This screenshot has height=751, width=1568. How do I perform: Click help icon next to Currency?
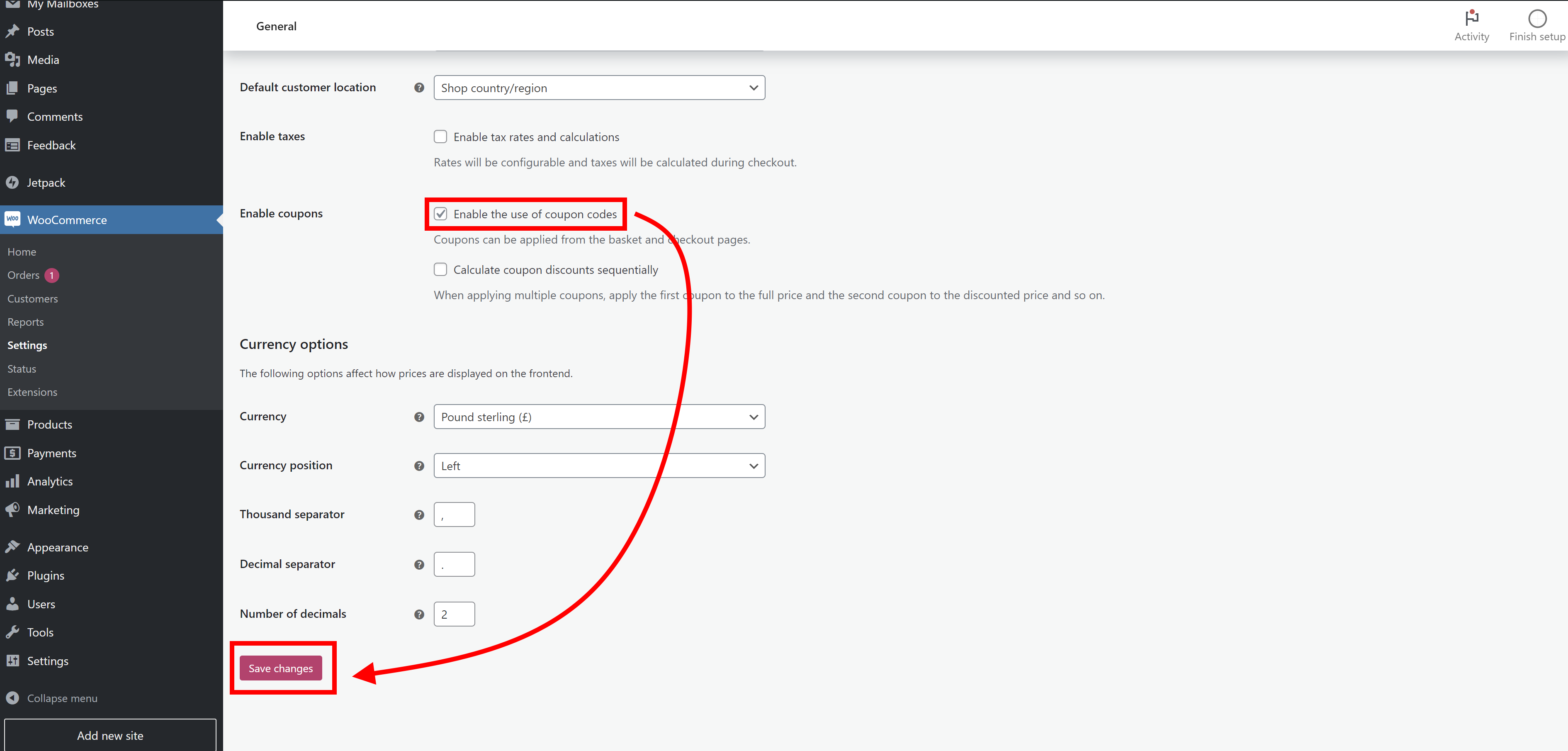(x=419, y=417)
